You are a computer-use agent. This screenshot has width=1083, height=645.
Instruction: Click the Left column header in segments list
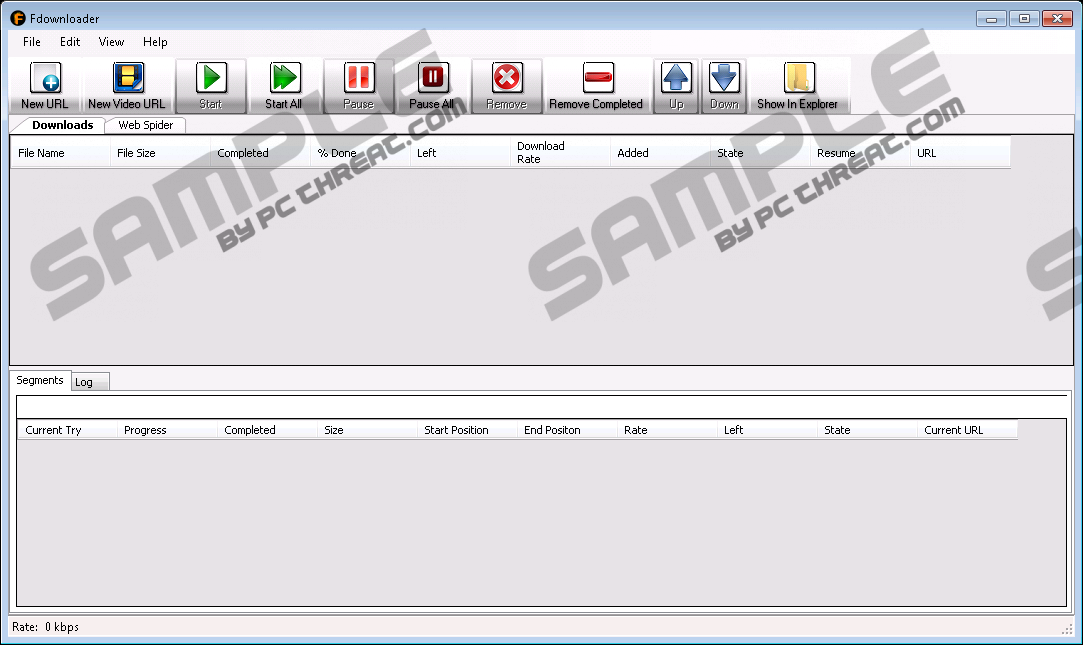tap(767, 430)
